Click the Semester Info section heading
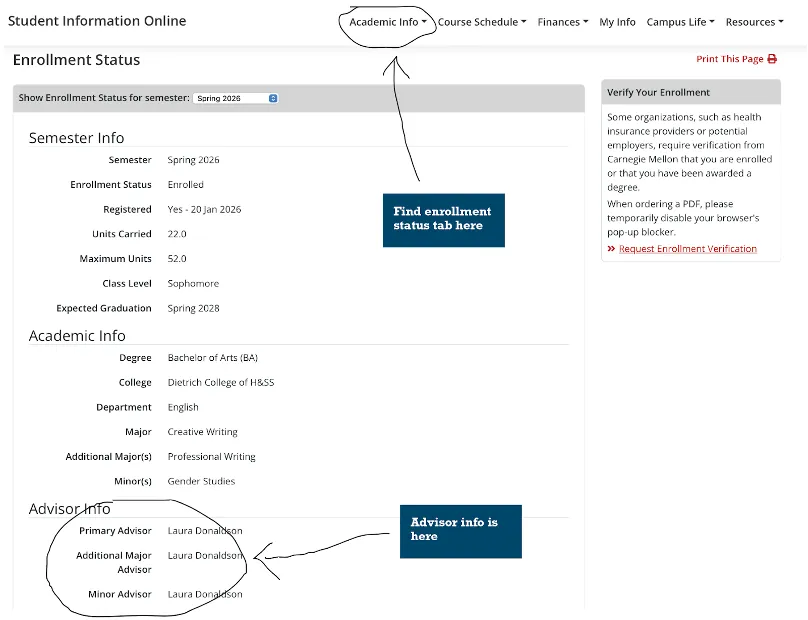The height and width of the screenshot is (620, 808). 76,138
